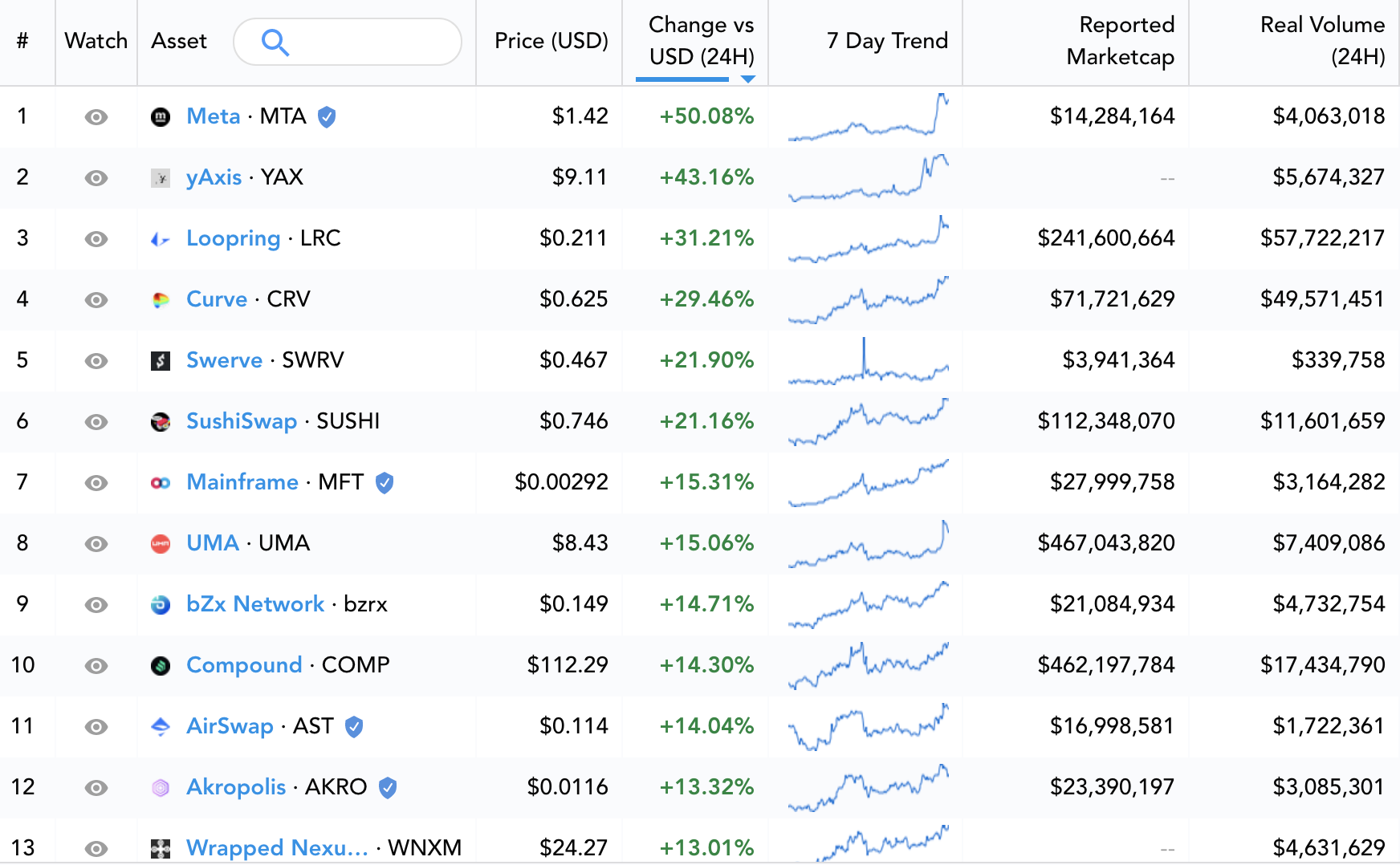Screen dimensions: 1400x865
Task: Sort by Reported Marketcap column header
Action: point(1121,41)
